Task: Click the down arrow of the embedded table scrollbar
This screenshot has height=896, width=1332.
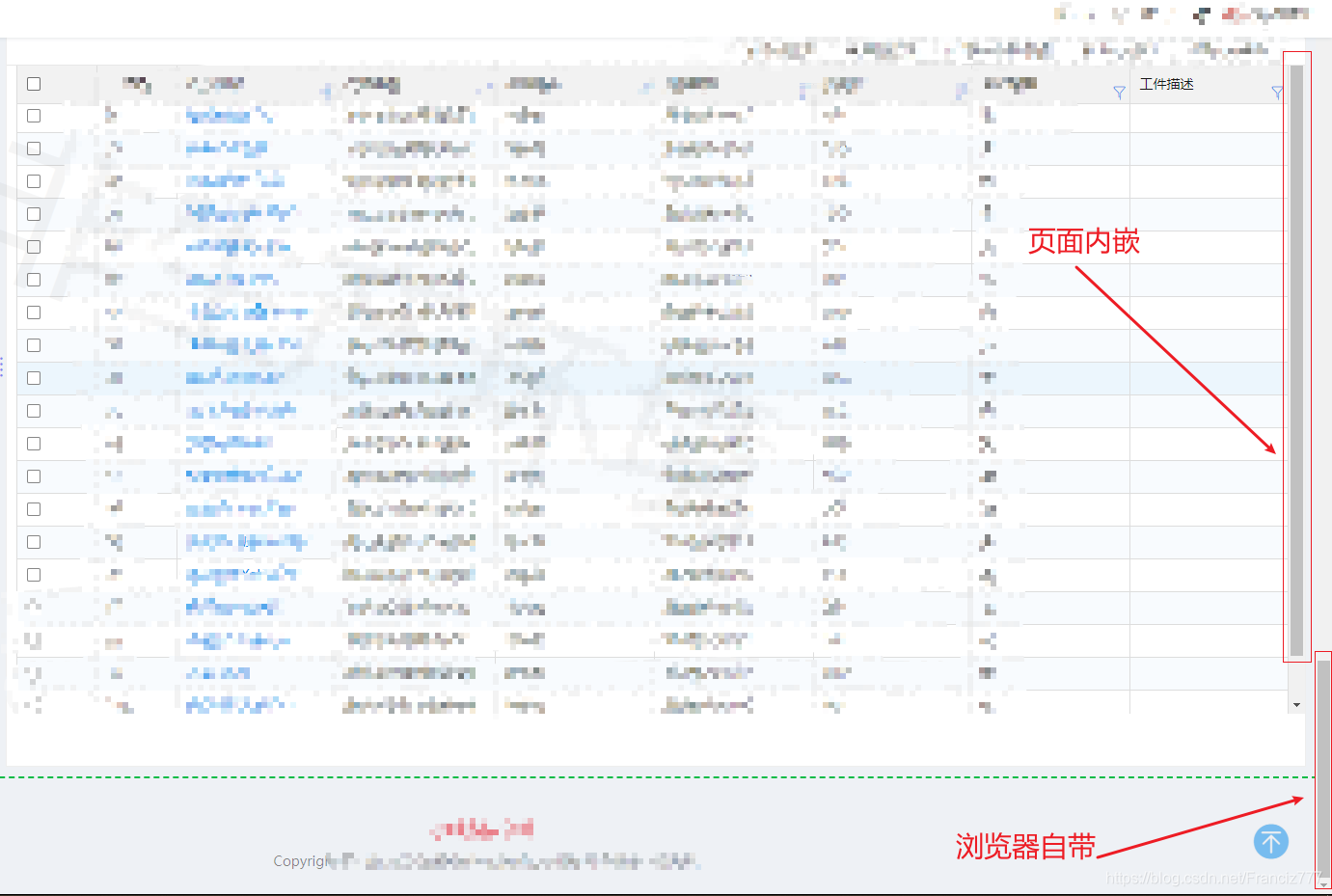Action: [x=1297, y=705]
